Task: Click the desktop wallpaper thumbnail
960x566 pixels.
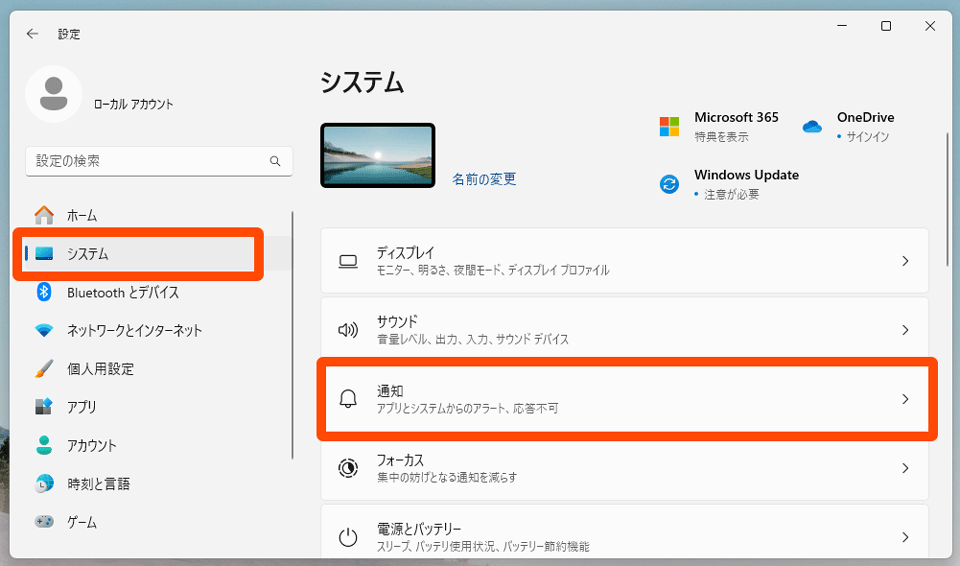Action: pyautogui.click(x=378, y=156)
